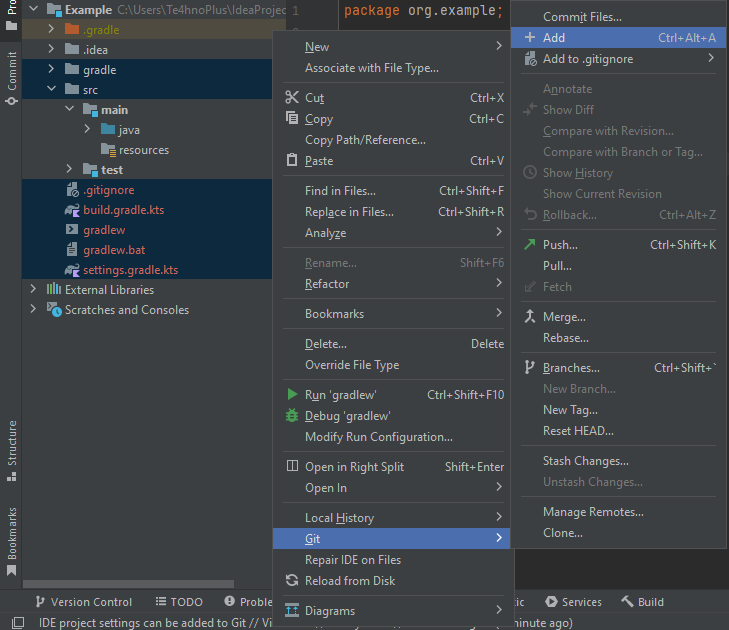Open the Local History submenu
The height and width of the screenshot is (630, 729).
tap(339, 518)
